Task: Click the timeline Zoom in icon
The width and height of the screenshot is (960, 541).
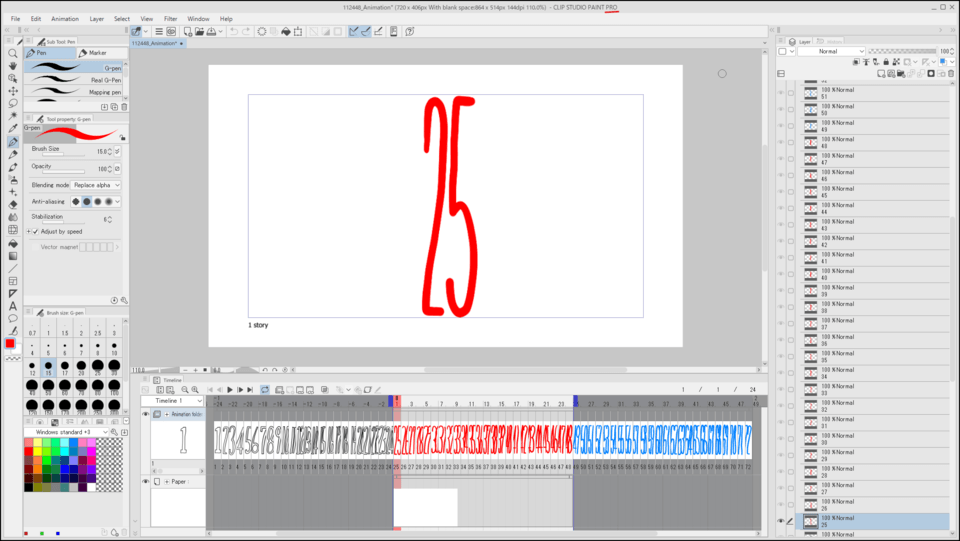Action: [195, 389]
